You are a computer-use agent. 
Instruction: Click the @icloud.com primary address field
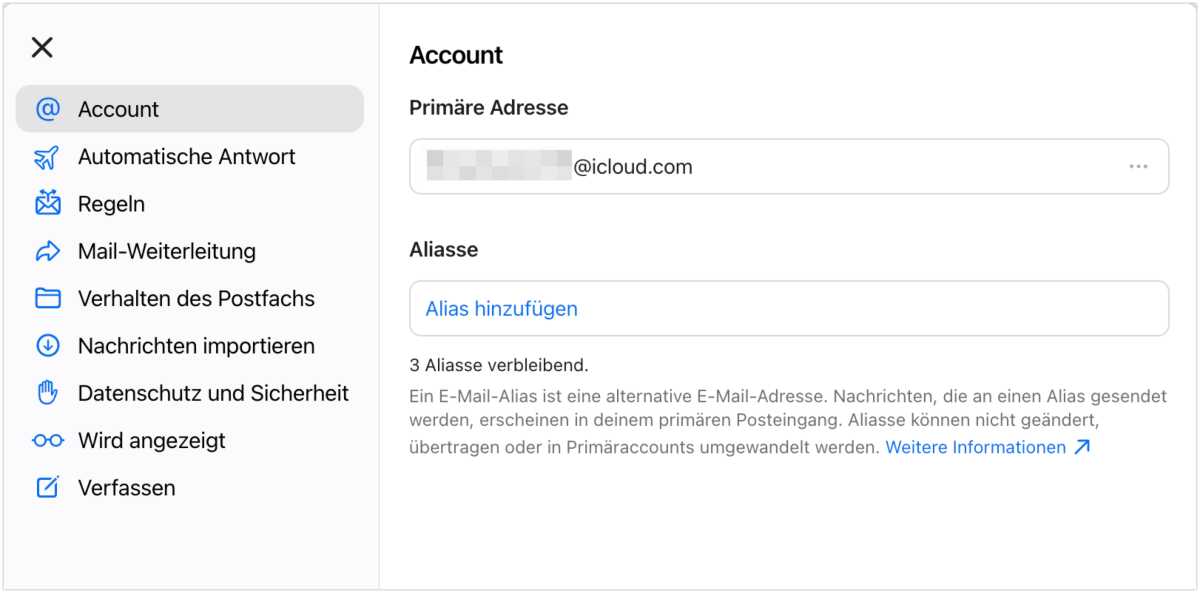pyautogui.click(x=789, y=166)
